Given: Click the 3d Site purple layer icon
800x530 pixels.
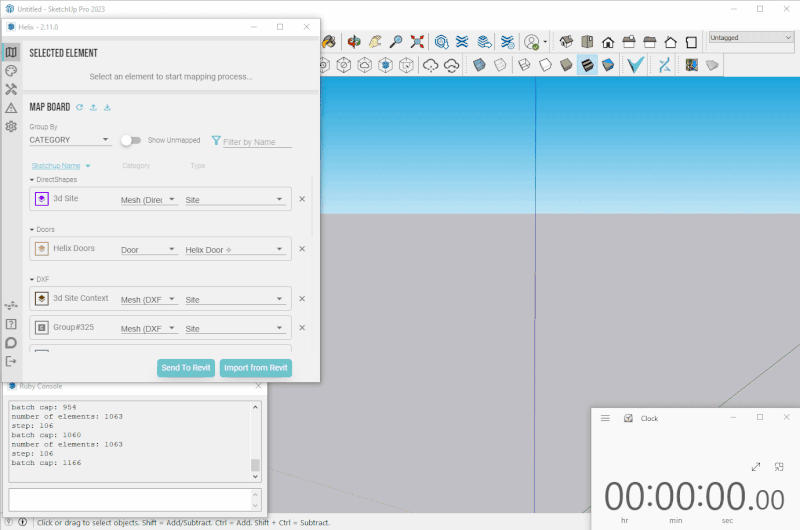Looking at the screenshot, I should 42,198.
